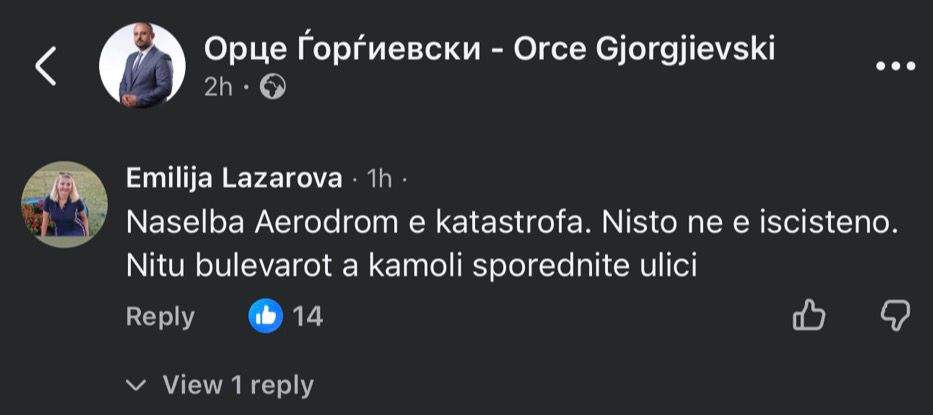Like the comment with thumbs up
The image size is (933, 415).
807,317
